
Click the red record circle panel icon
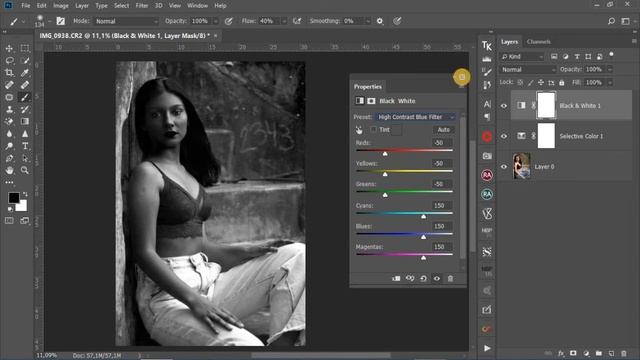point(487,137)
